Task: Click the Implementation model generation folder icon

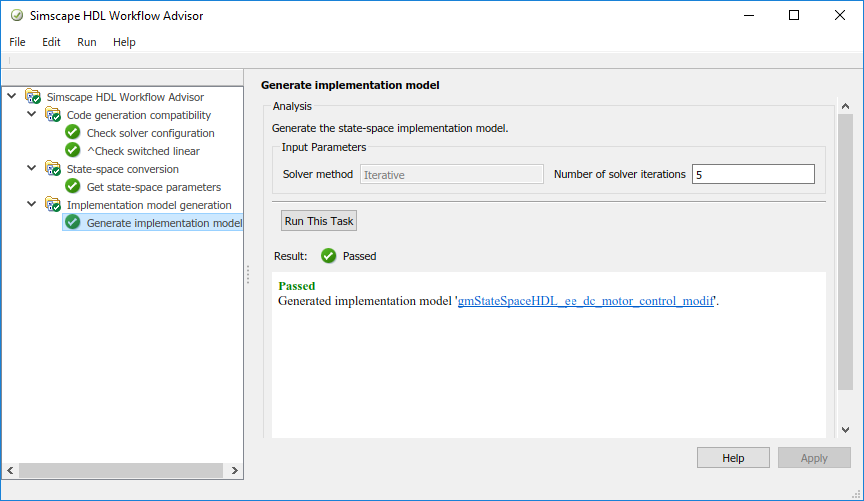Action: click(53, 205)
